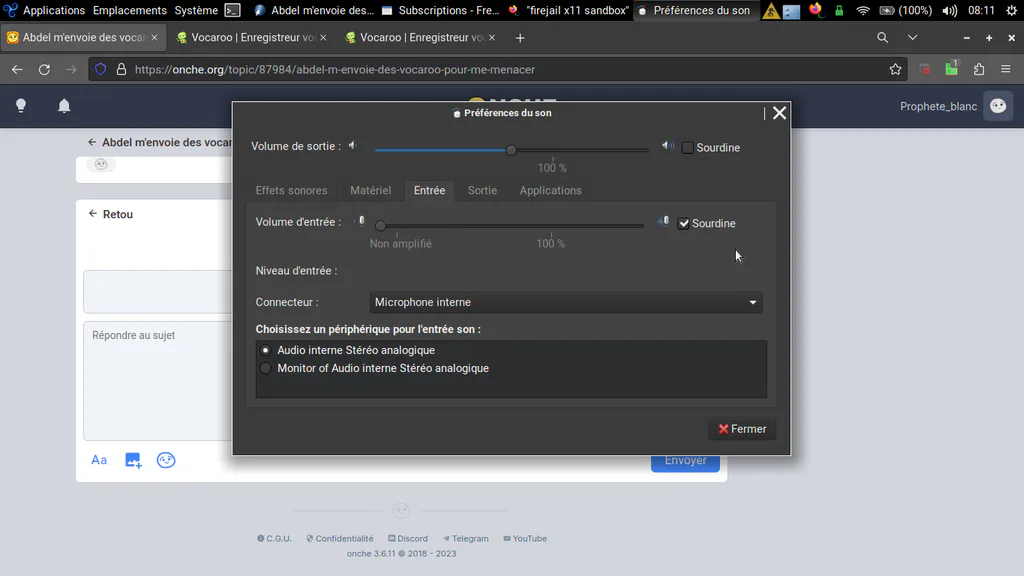Toggle the lightbulb theme icon on onche
The height and width of the screenshot is (576, 1024).
coord(21,106)
